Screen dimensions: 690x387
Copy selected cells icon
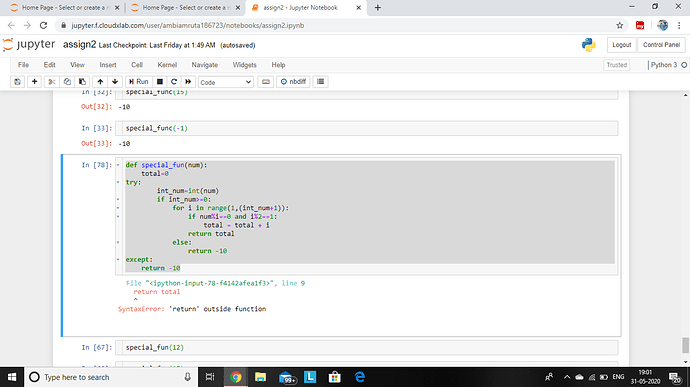(67, 82)
